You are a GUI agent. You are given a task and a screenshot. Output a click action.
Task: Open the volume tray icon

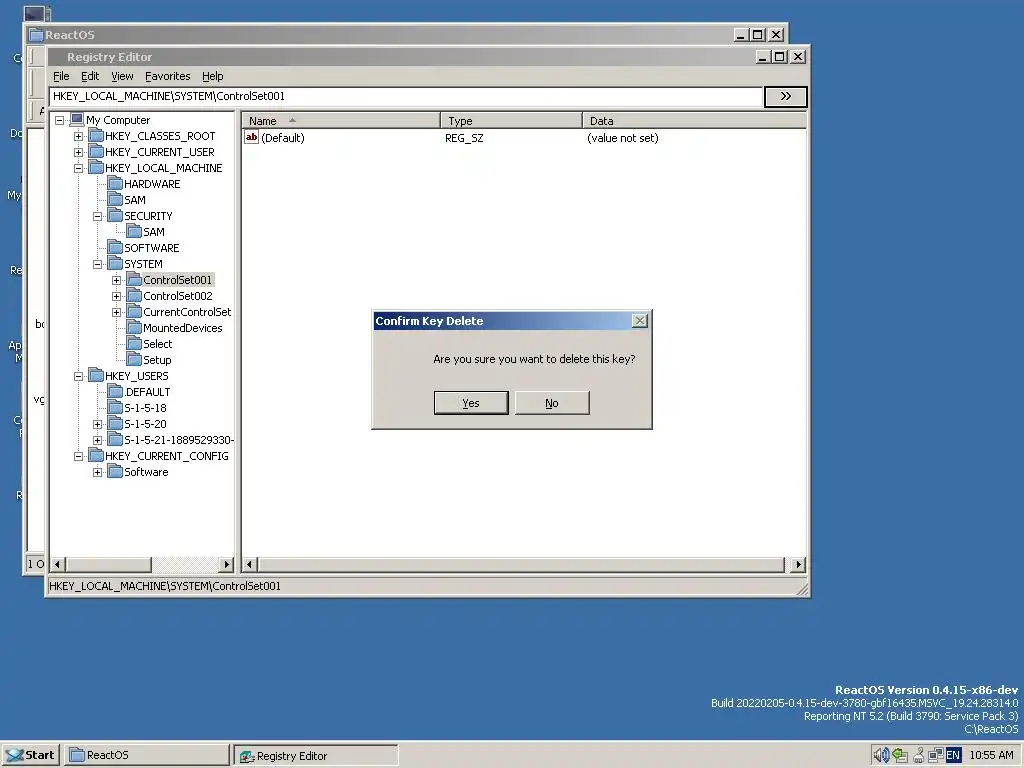coord(881,755)
